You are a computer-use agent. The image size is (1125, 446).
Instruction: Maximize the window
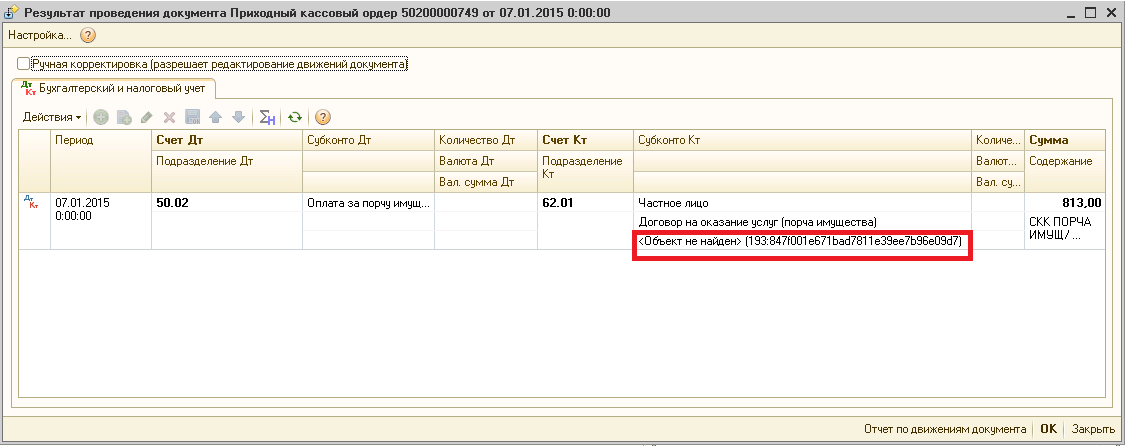click(1091, 12)
